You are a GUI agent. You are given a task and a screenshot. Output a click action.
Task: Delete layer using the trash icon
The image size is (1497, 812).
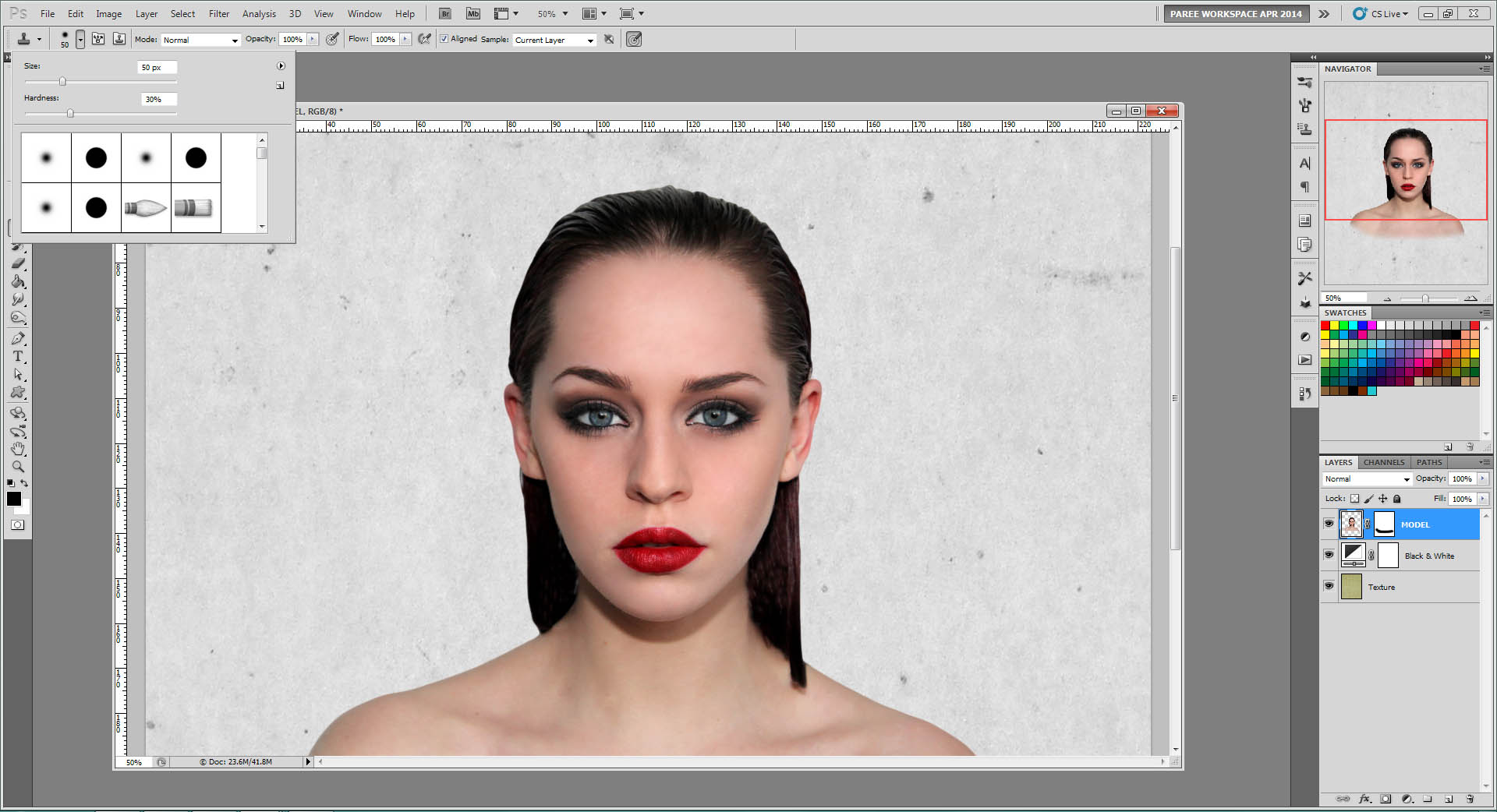tap(1470, 799)
